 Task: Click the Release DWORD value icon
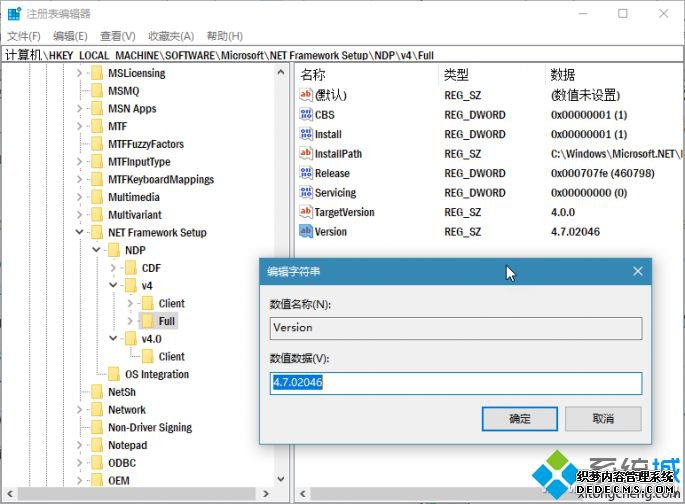(x=305, y=173)
